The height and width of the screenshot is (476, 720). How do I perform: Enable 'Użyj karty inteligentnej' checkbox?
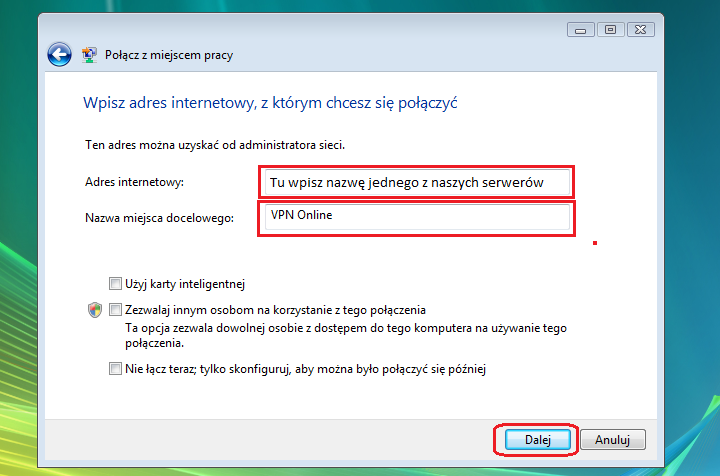(115, 284)
